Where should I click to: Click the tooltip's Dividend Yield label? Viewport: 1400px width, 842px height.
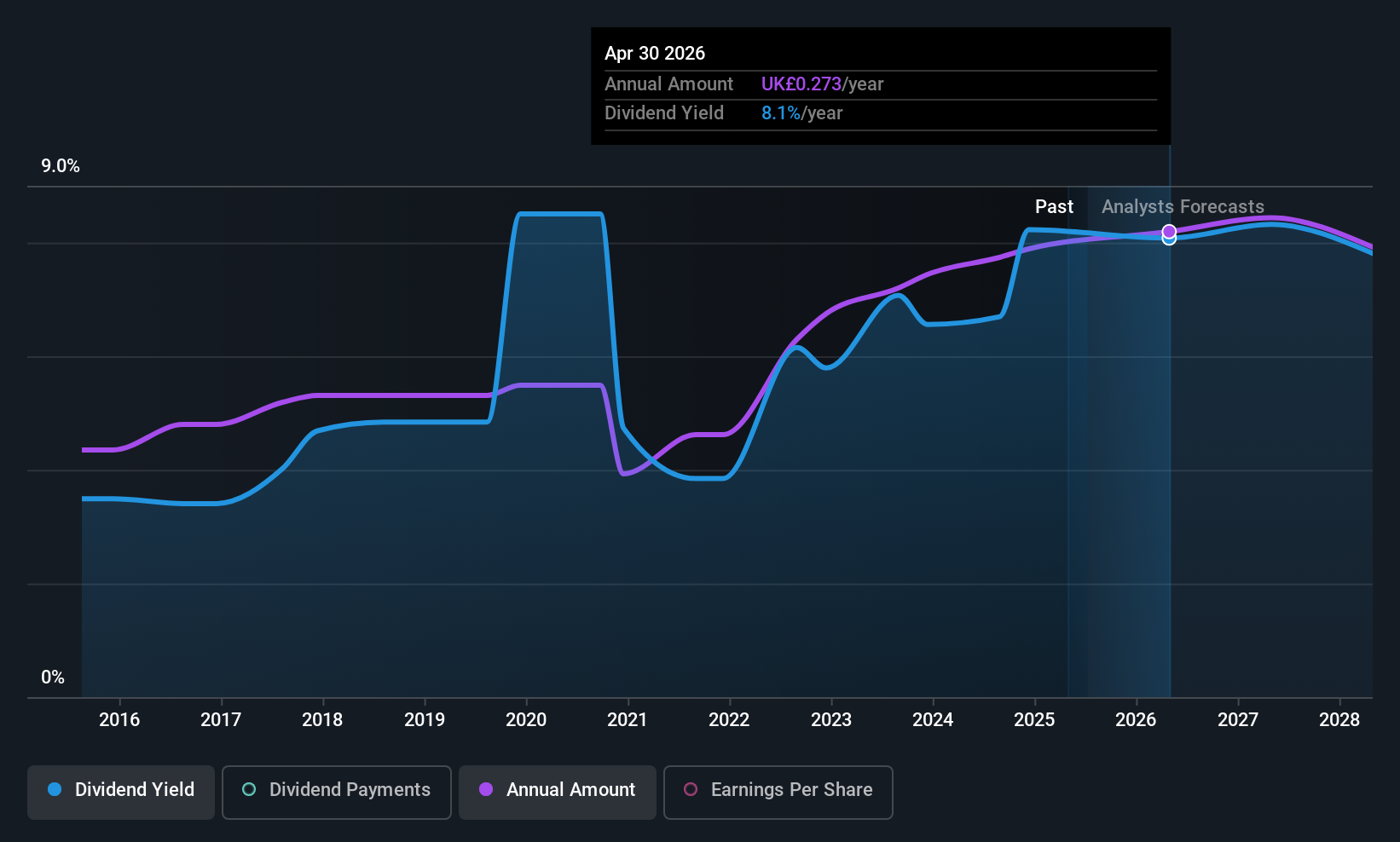[x=664, y=113]
